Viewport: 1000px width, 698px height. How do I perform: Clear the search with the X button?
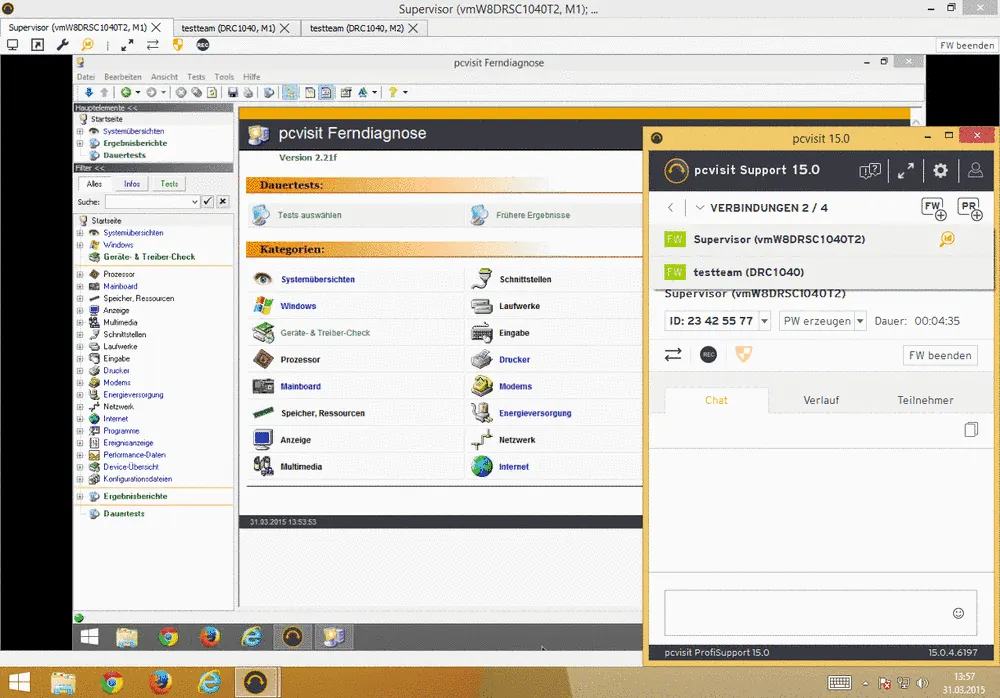point(223,202)
